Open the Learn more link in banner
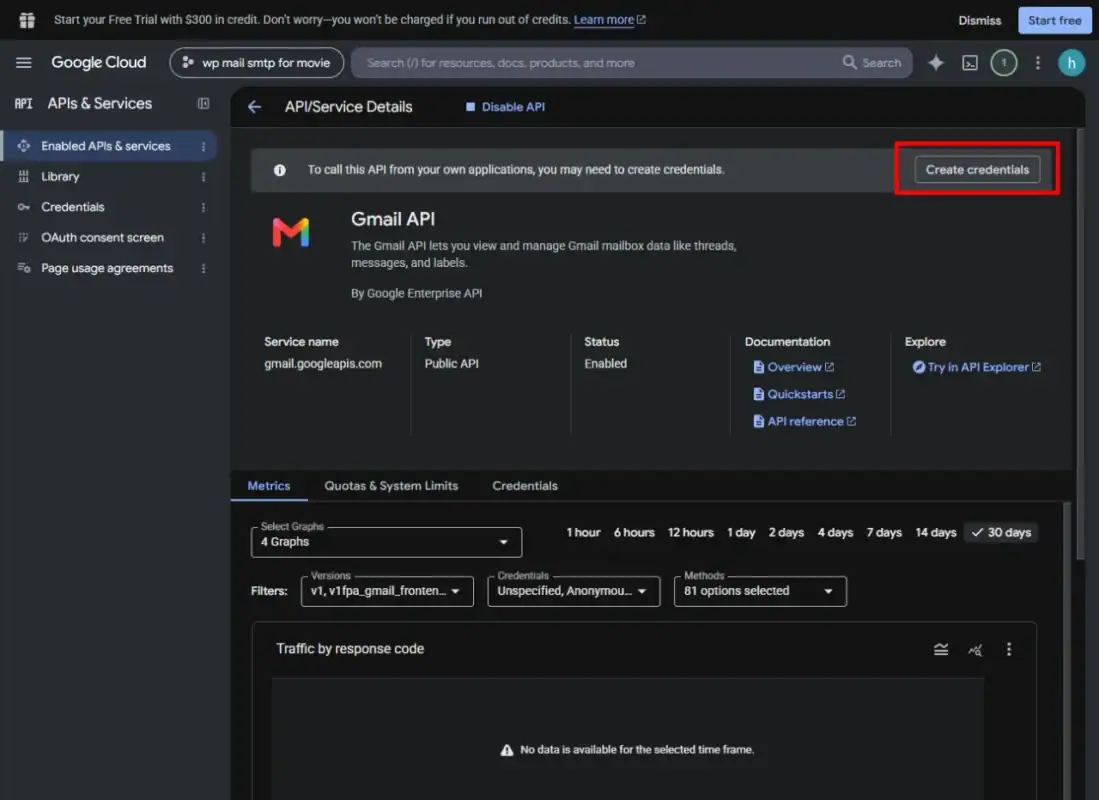The width and height of the screenshot is (1099, 800). 610,20
